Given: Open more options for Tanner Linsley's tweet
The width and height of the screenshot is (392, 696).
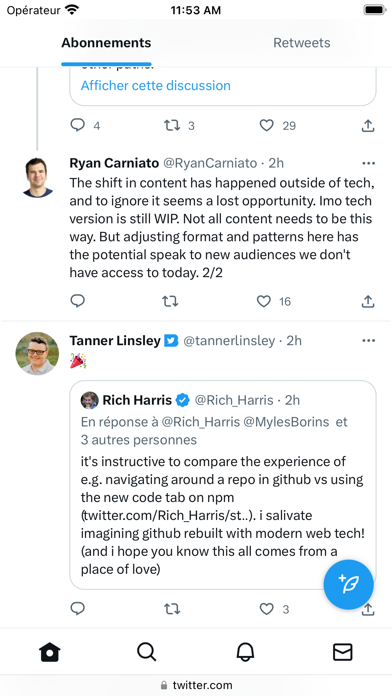Looking at the screenshot, I should coord(368,341).
